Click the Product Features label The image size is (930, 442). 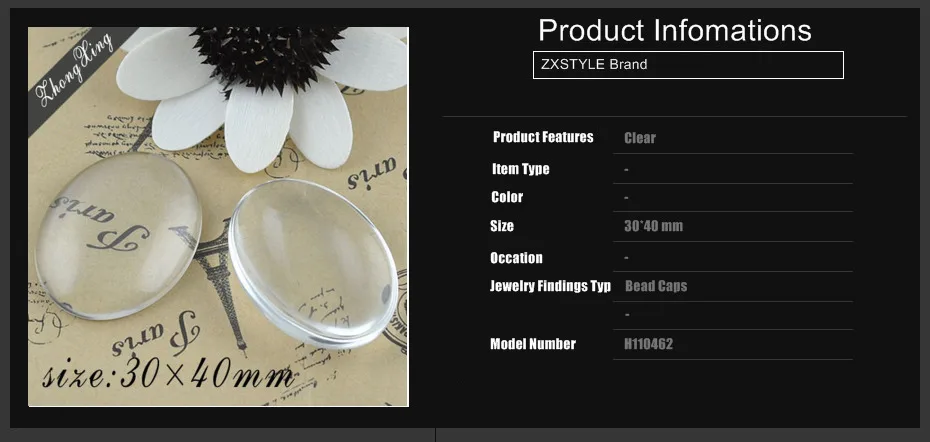tap(543, 137)
